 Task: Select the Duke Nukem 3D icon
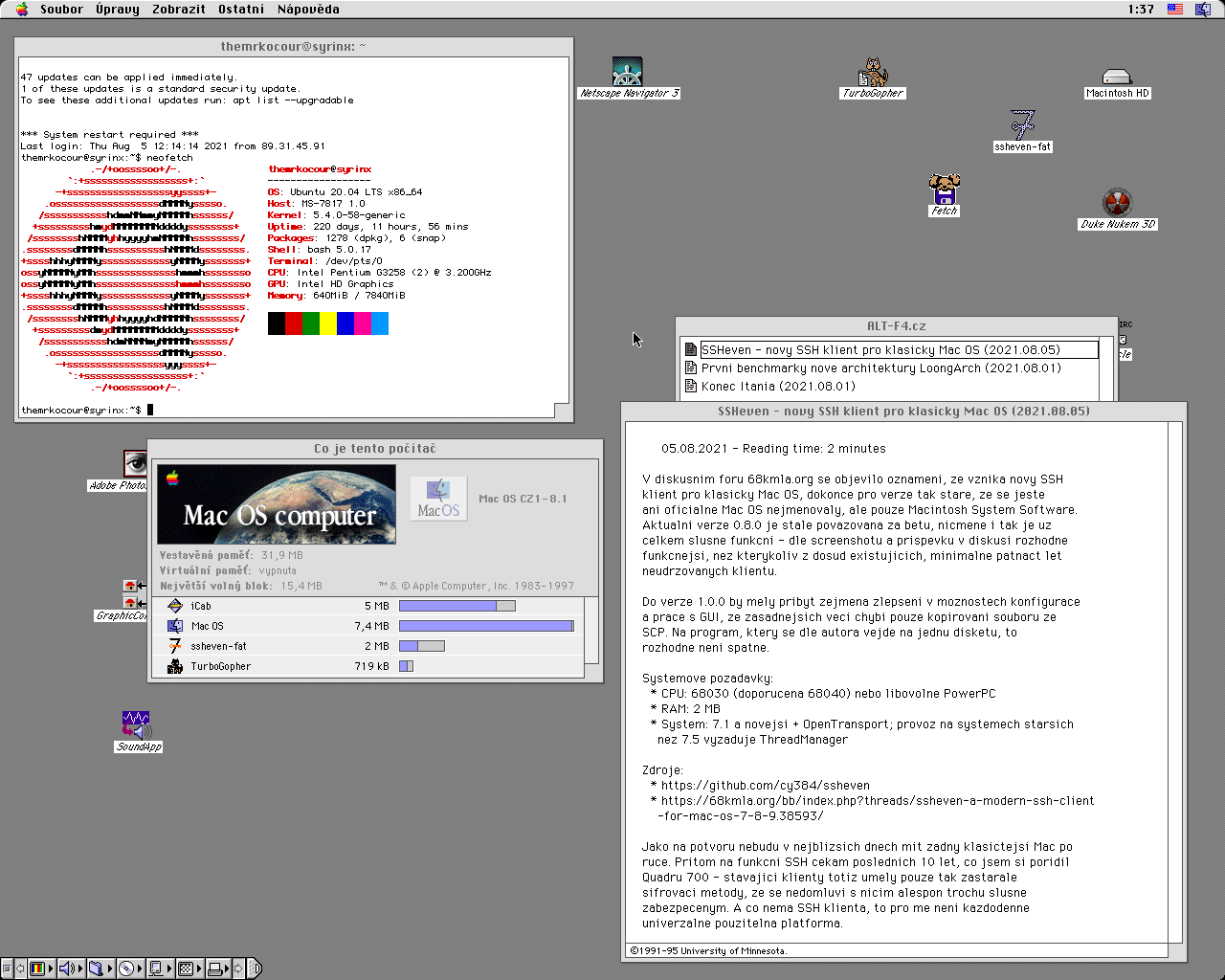[x=1117, y=203]
